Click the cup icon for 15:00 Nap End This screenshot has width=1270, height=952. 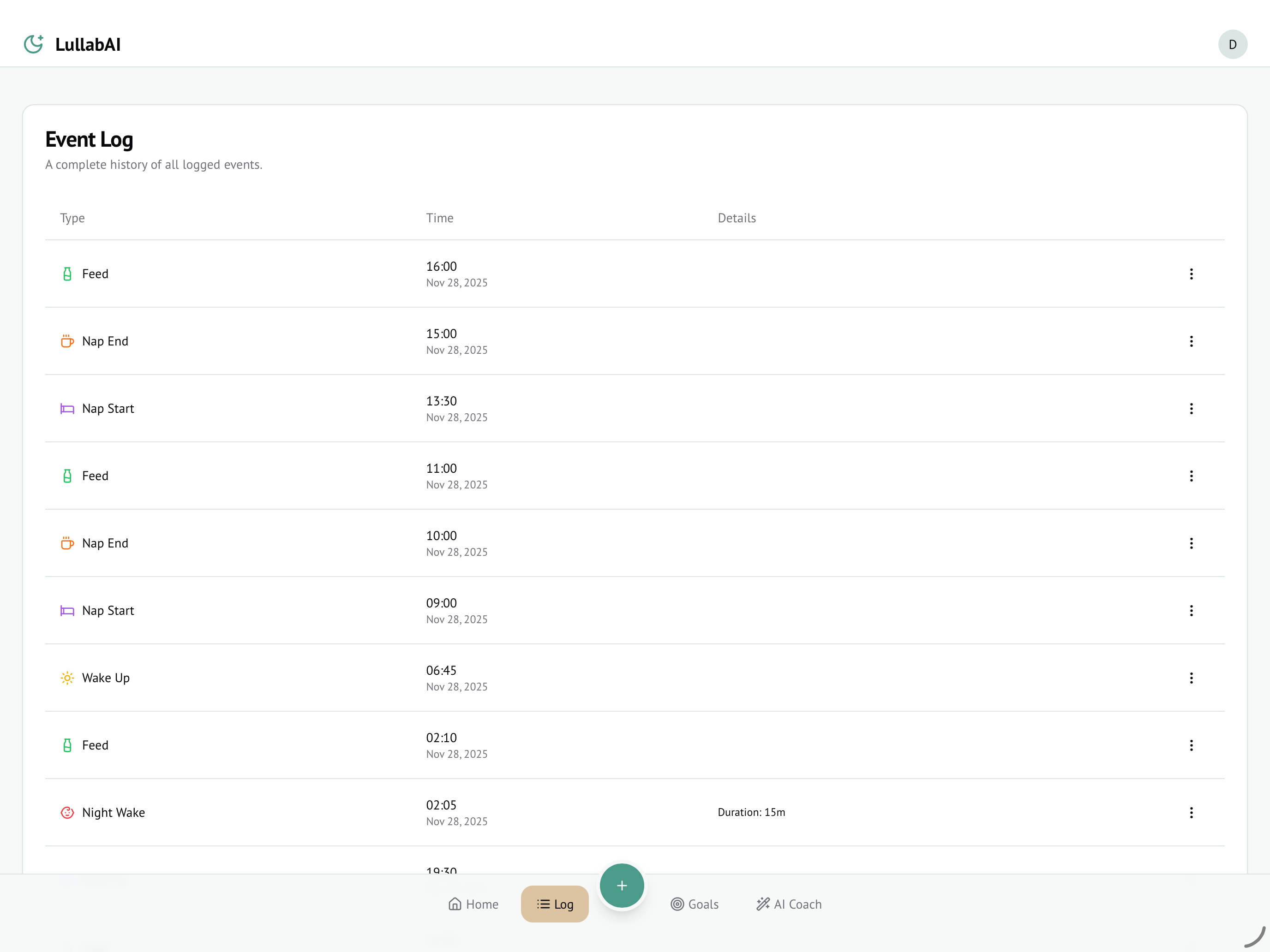point(67,341)
